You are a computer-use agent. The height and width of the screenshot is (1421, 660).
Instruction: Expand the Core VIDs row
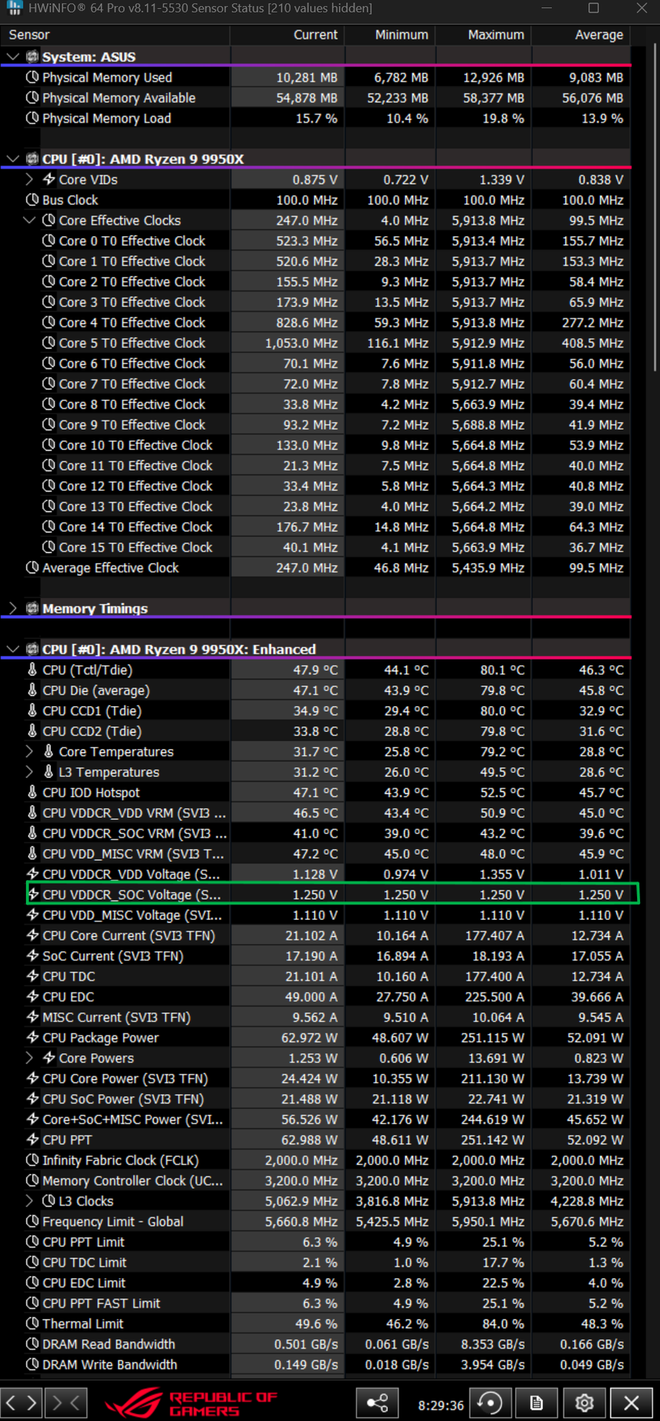pos(30,180)
